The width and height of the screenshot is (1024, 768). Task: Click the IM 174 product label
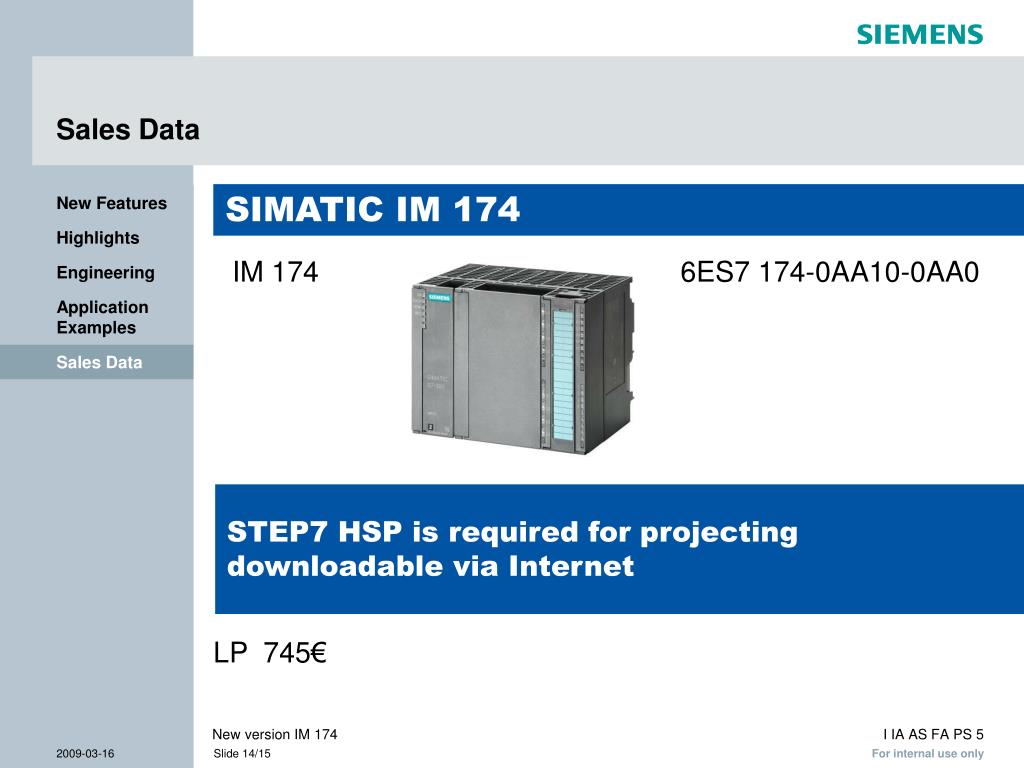tap(275, 272)
